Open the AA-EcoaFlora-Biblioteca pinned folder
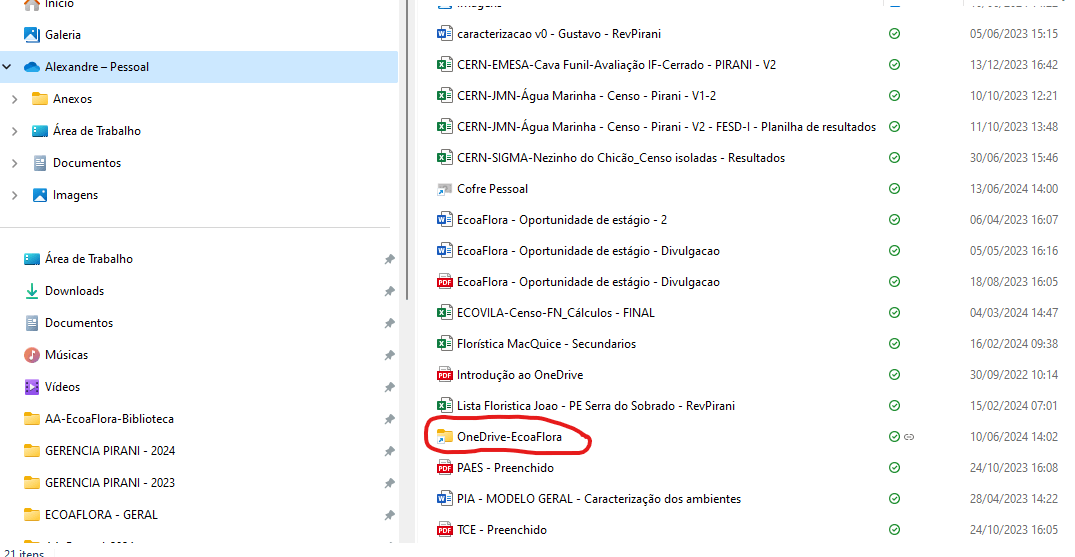The height and width of the screenshot is (557, 1075). 109,418
